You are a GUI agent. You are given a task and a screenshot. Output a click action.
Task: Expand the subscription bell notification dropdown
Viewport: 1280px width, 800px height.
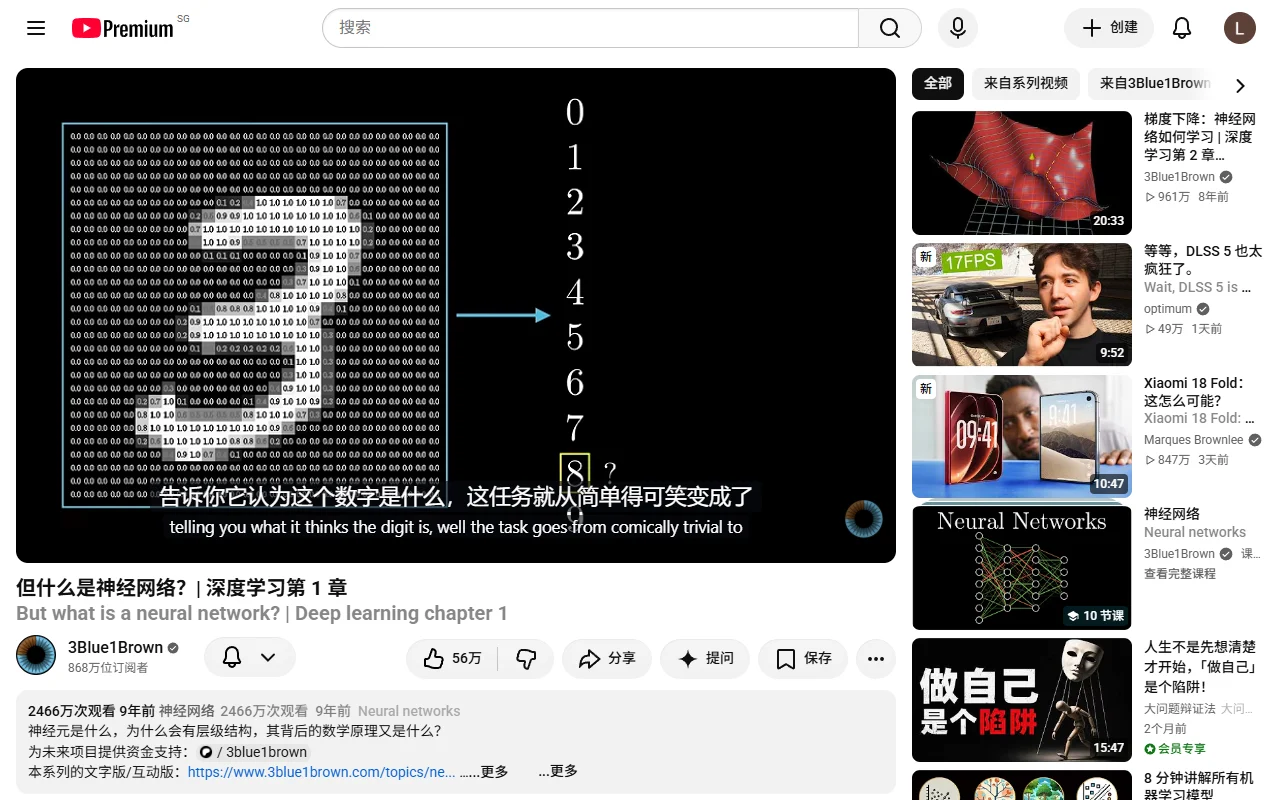point(250,657)
